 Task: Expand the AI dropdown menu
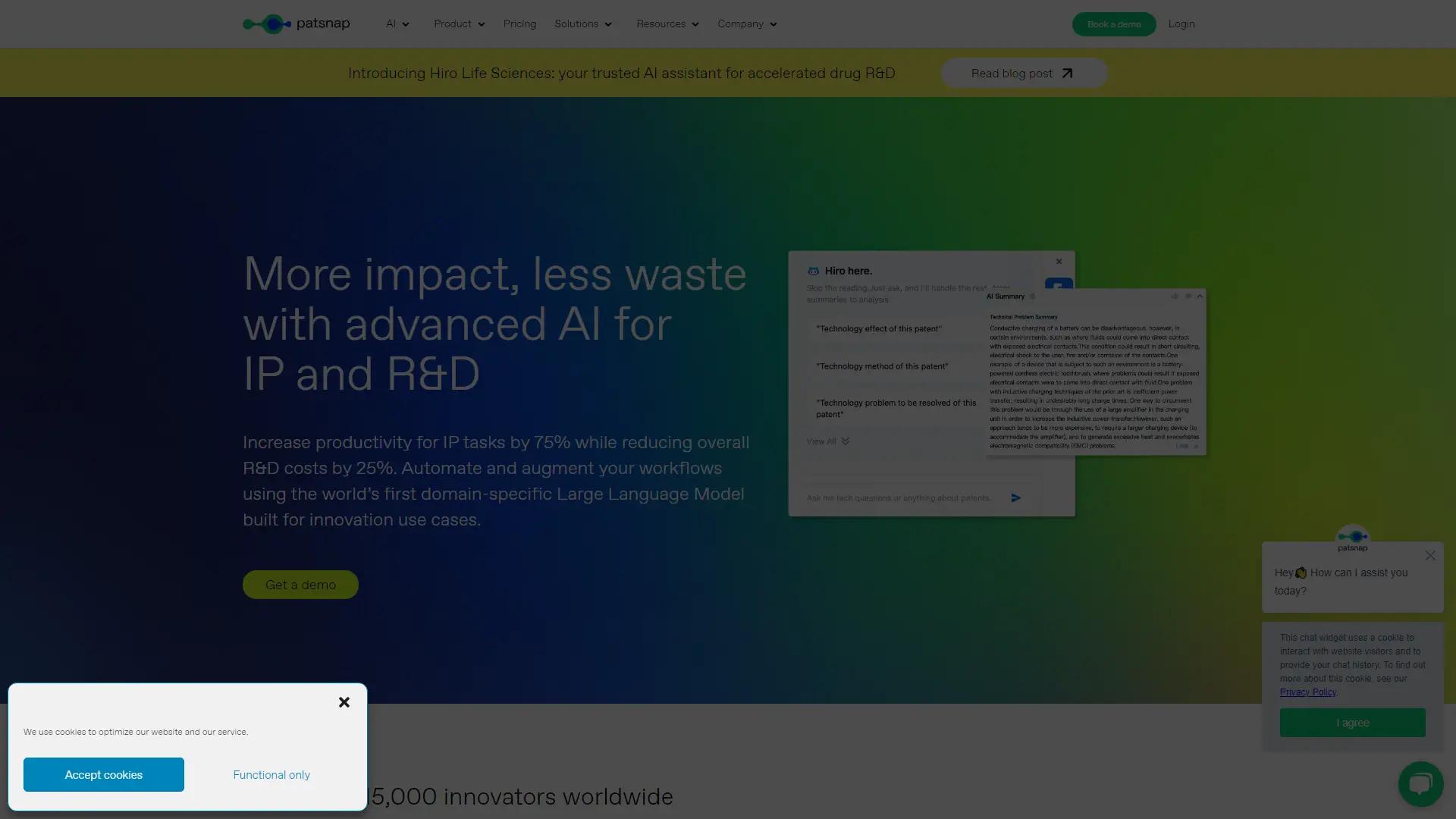pos(397,24)
